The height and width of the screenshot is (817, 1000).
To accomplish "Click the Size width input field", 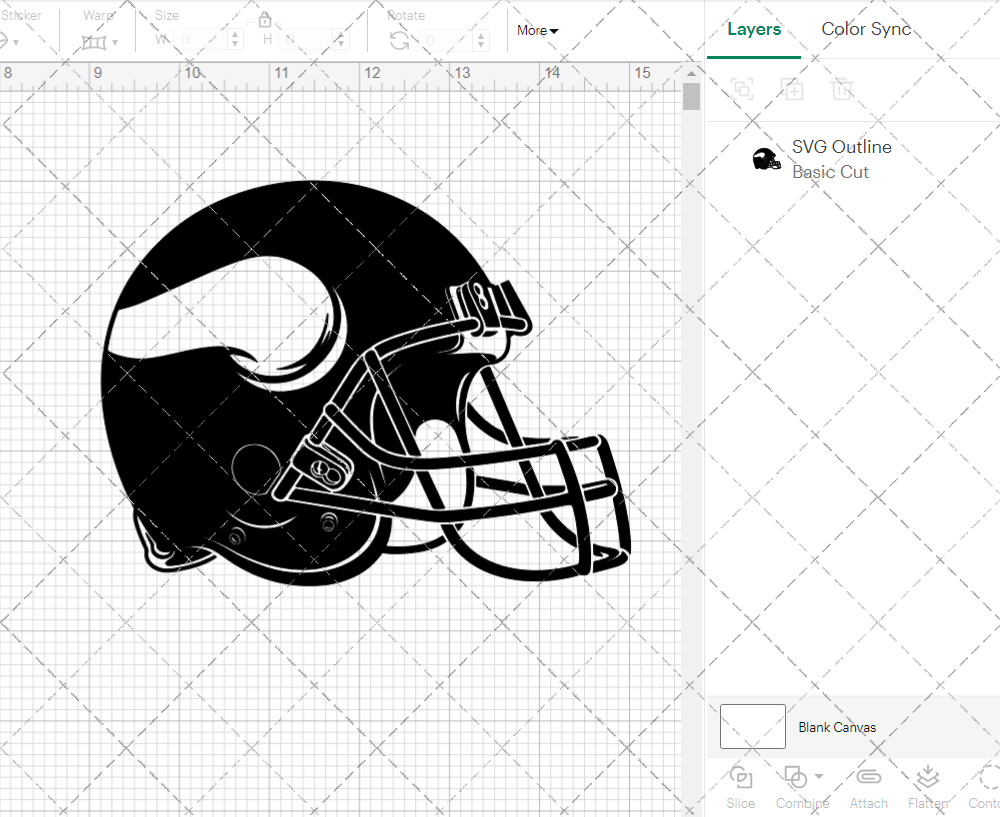I will tap(201, 40).
